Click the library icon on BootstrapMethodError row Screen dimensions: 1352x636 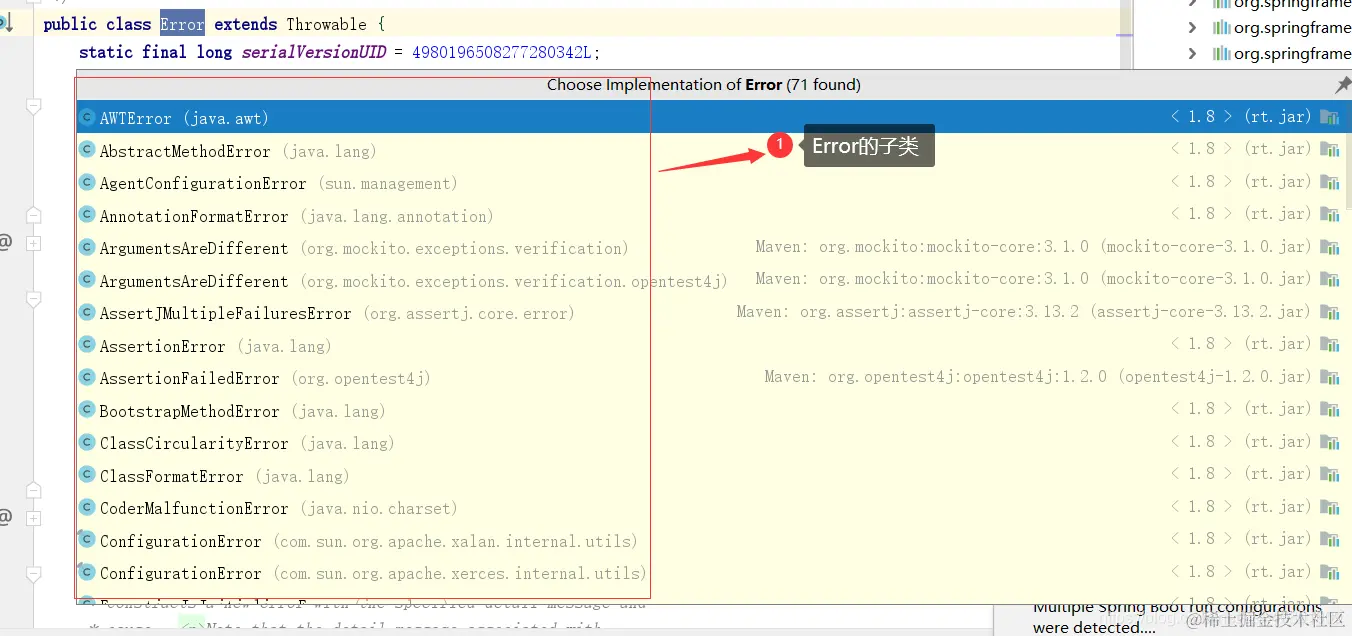[x=1329, y=410]
